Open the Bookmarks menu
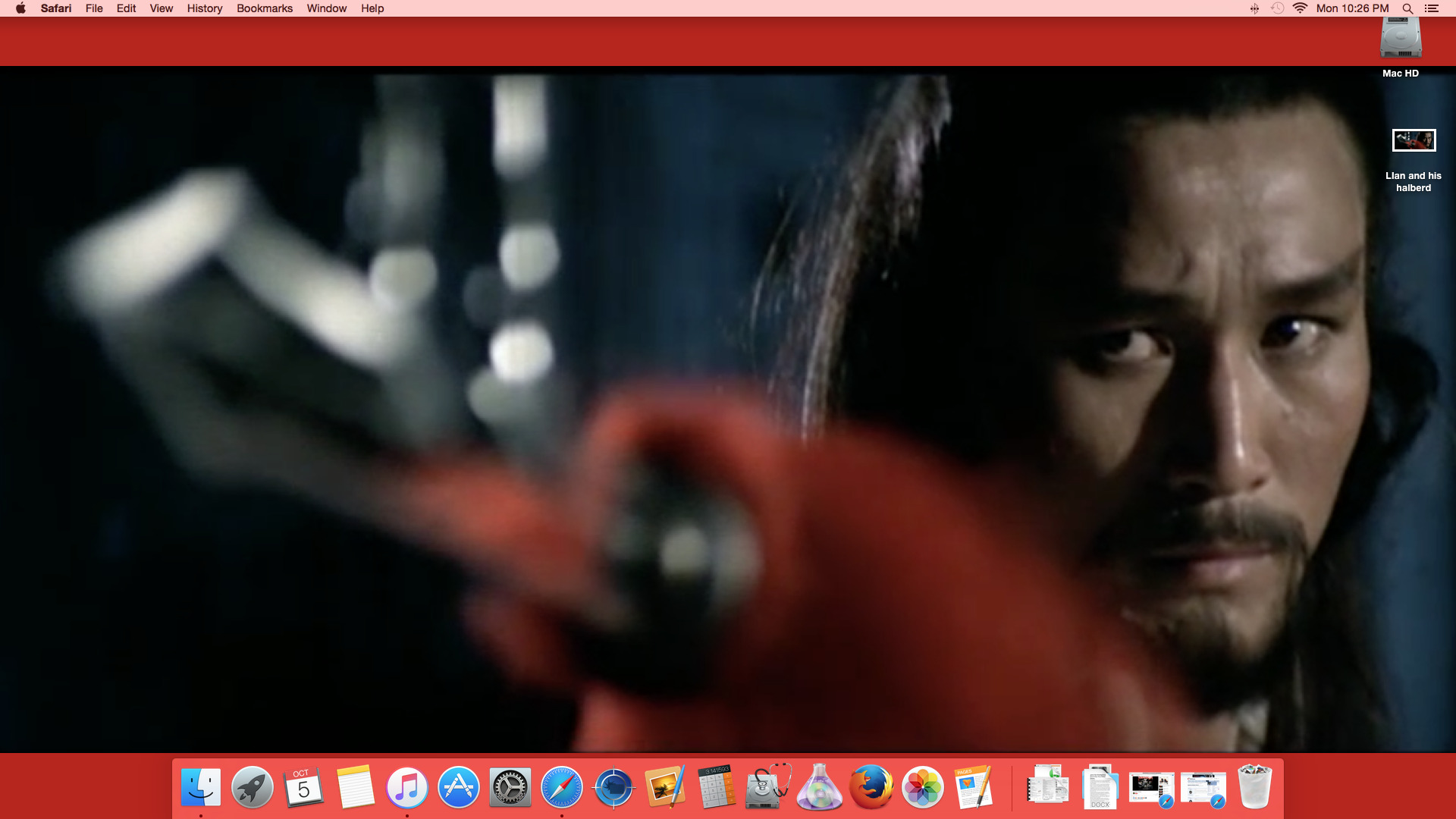Viewport: 1456px width, 819px height. click(265, 8)
